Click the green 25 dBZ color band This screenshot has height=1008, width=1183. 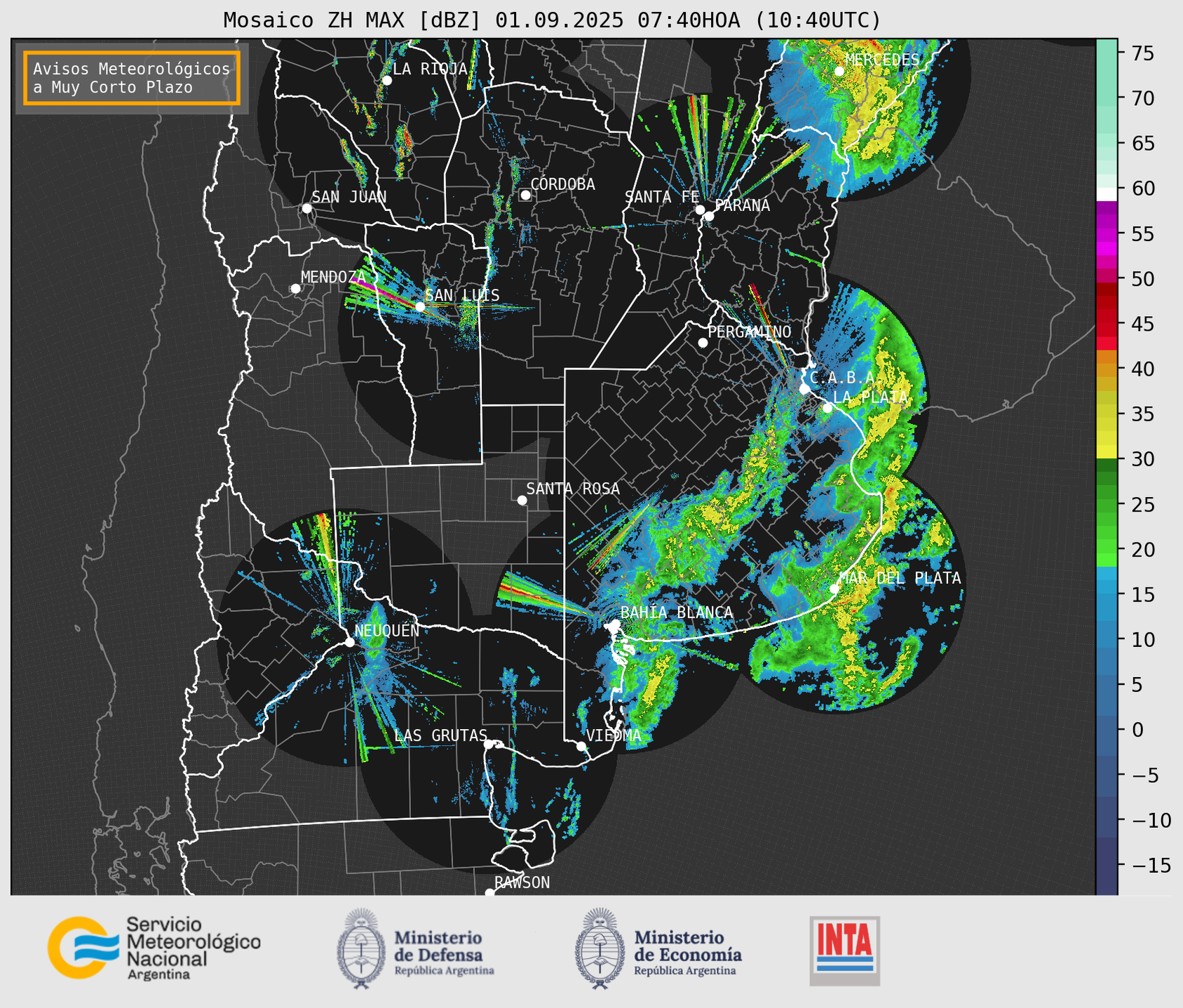1107,504
